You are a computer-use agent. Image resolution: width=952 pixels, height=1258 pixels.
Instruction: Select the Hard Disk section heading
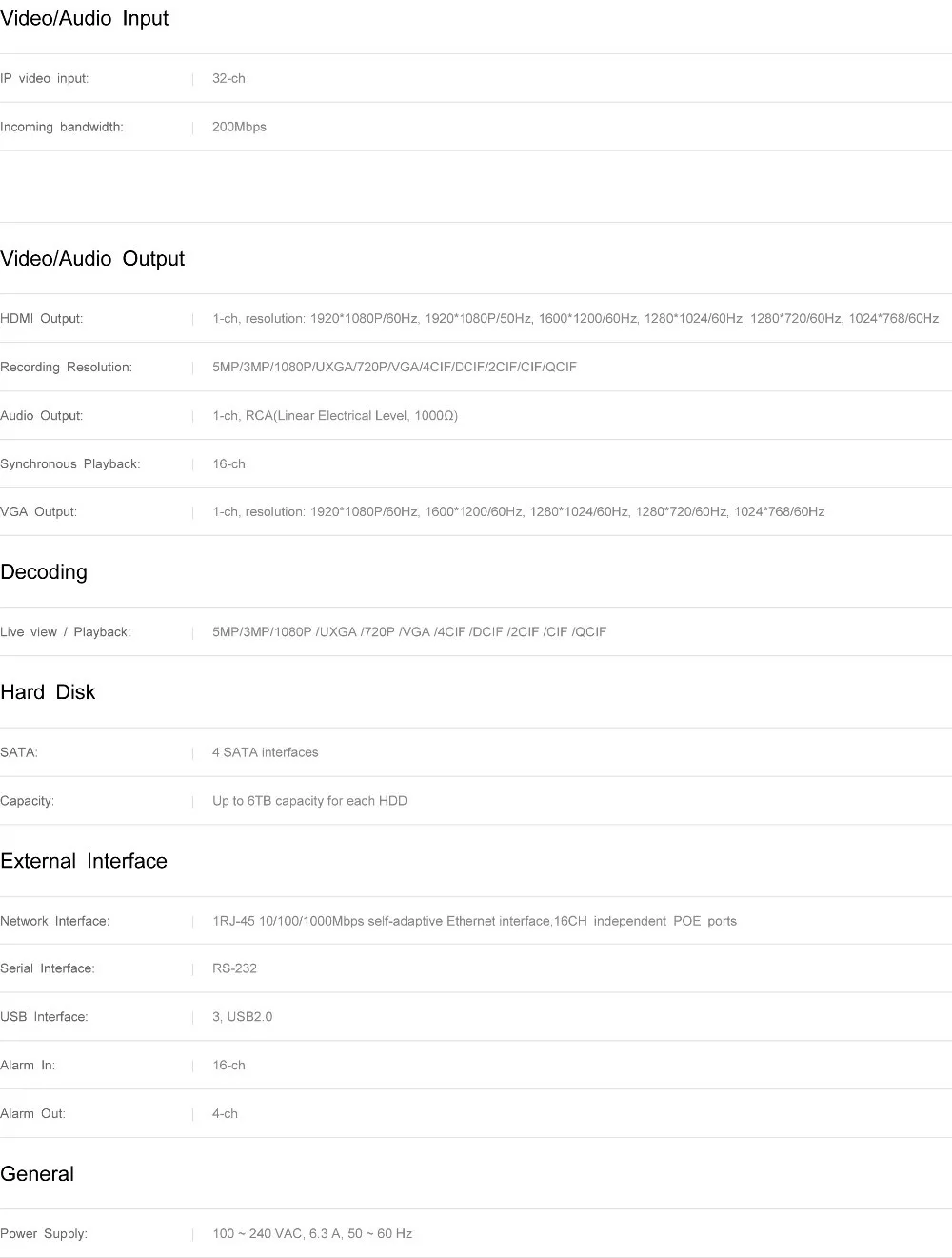click(48, 692)
